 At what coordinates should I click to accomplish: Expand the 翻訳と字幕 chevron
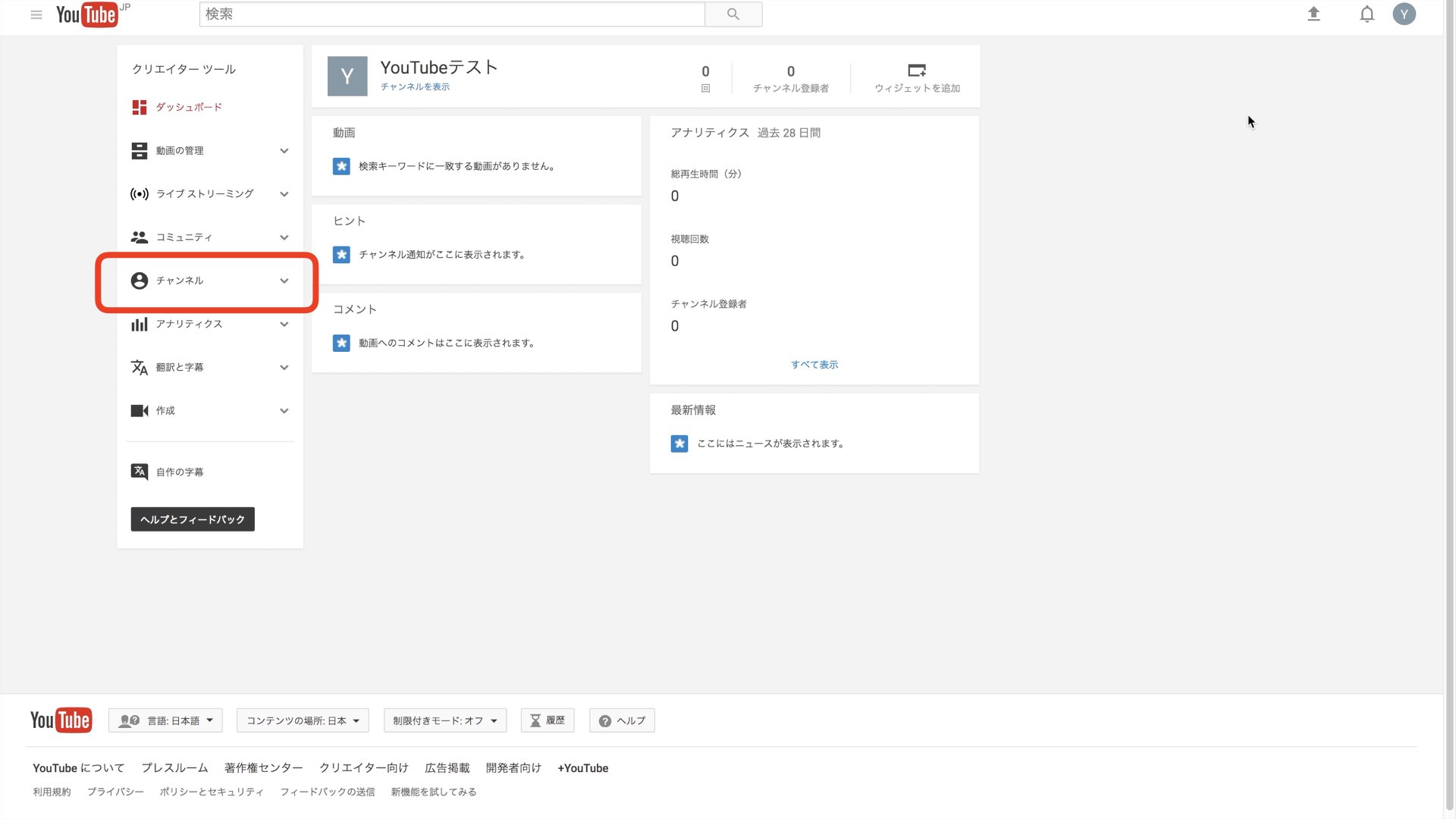click(x=284, y=368)
